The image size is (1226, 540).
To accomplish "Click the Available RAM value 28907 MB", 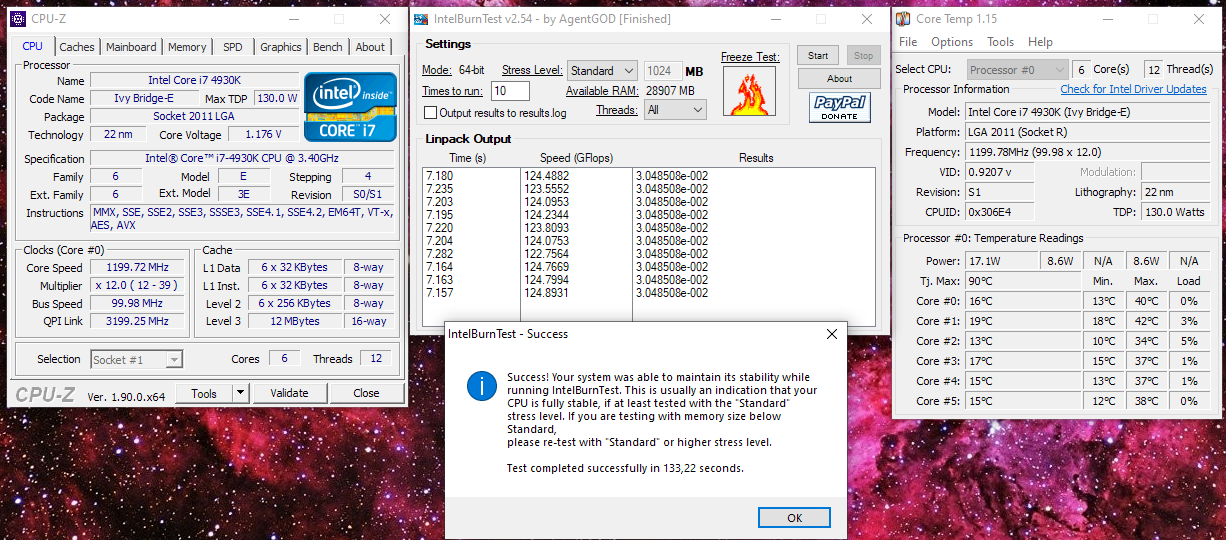I will (670, 91).
